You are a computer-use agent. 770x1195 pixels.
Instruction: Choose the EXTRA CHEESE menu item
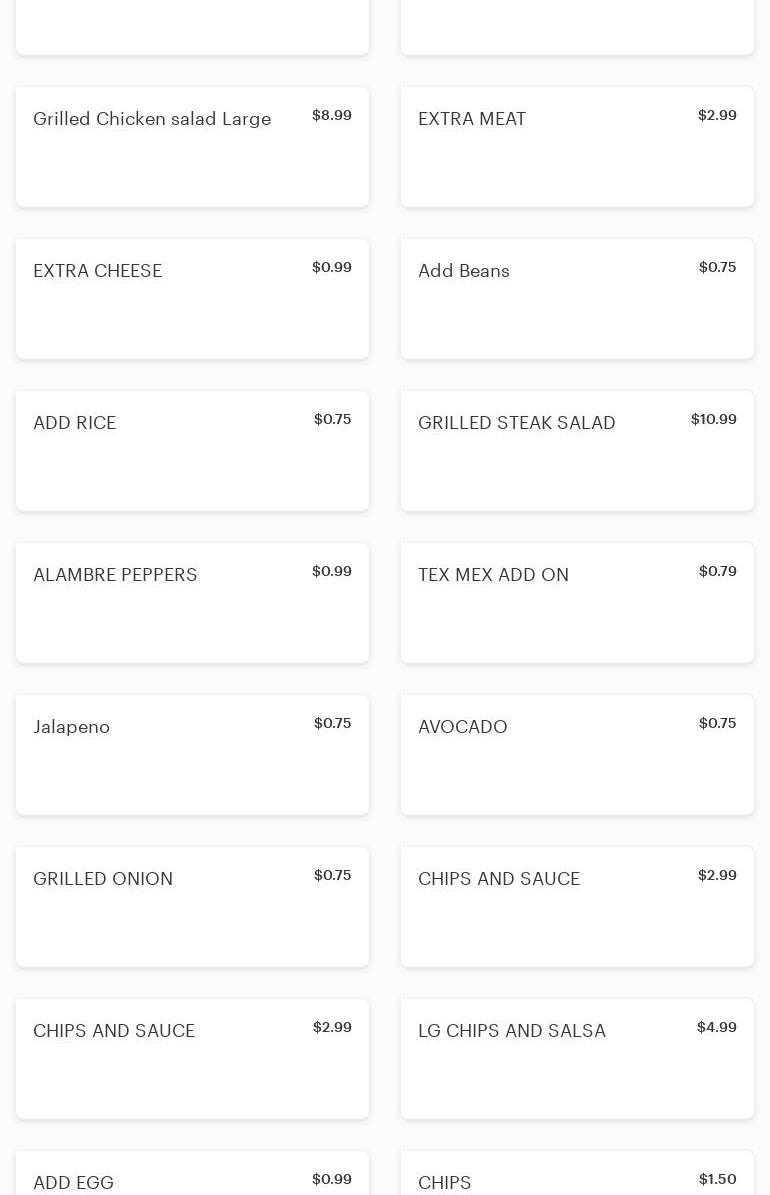tap(192, 299)
